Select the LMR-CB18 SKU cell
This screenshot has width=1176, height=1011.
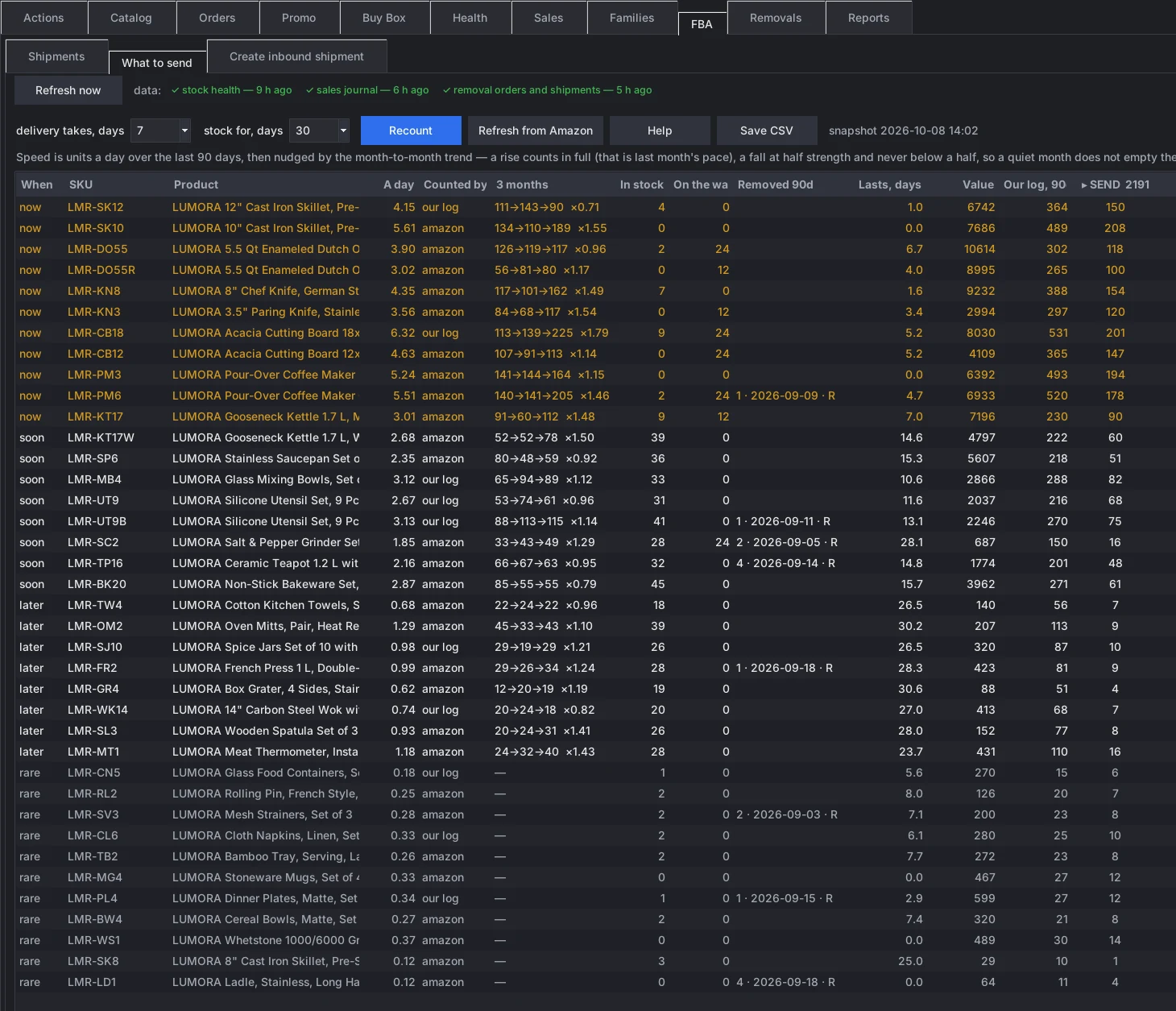96,333
